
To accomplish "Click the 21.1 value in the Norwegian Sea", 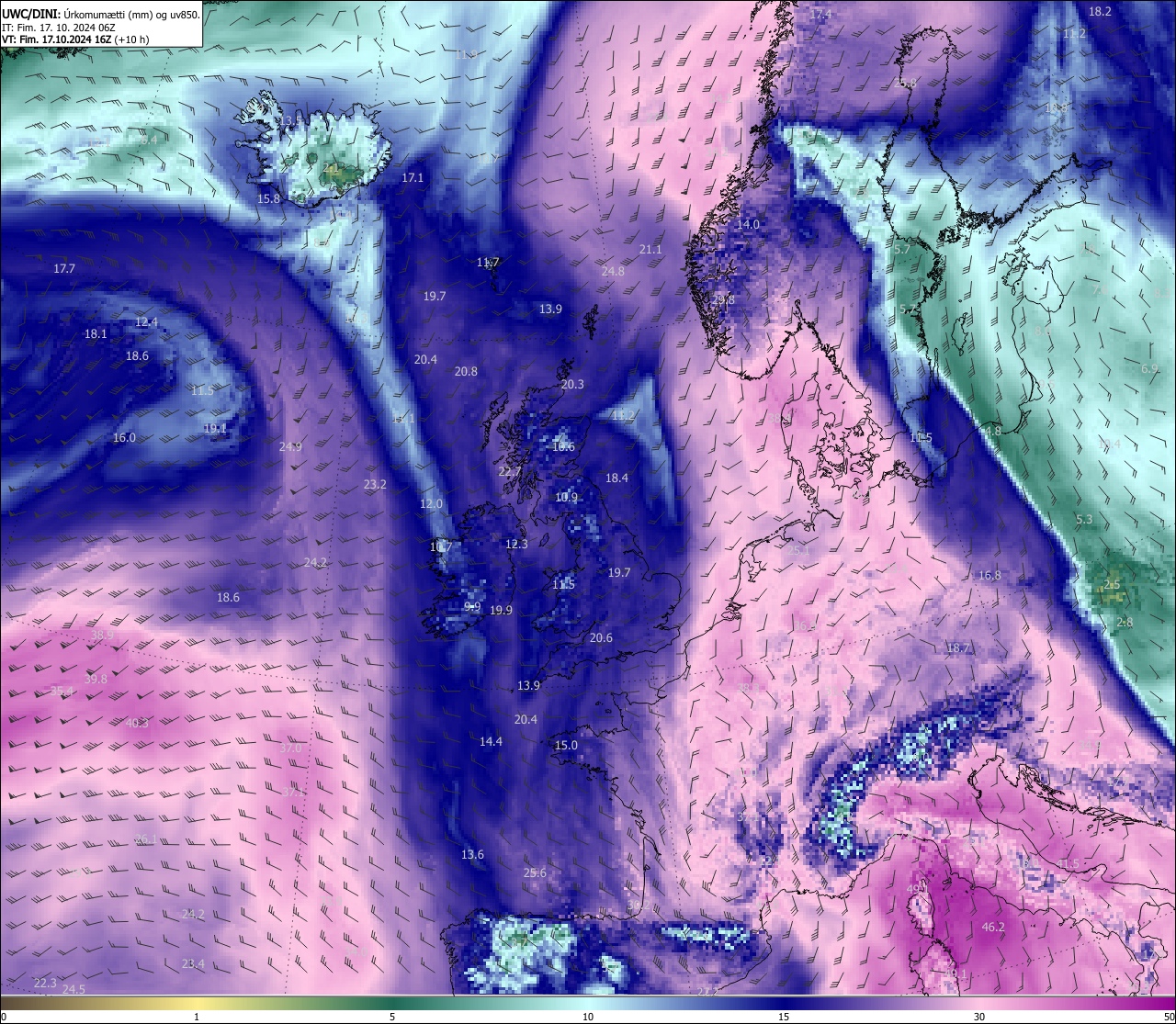I will (650, 249).
